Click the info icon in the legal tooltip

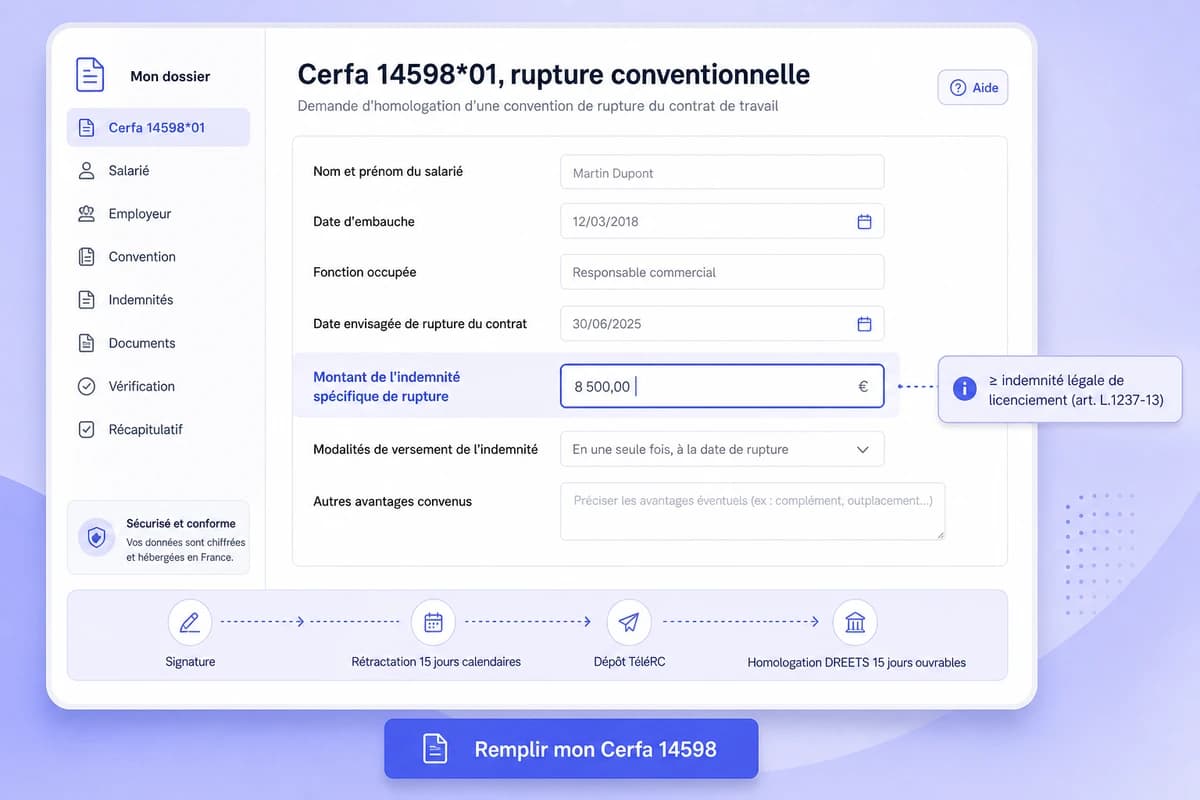pyautogui.click(x=964, y=388)
